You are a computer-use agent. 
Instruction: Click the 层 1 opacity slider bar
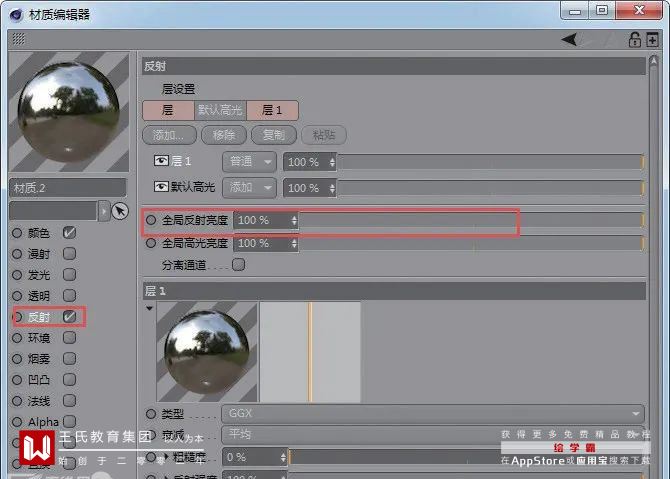tap(490, 162)
